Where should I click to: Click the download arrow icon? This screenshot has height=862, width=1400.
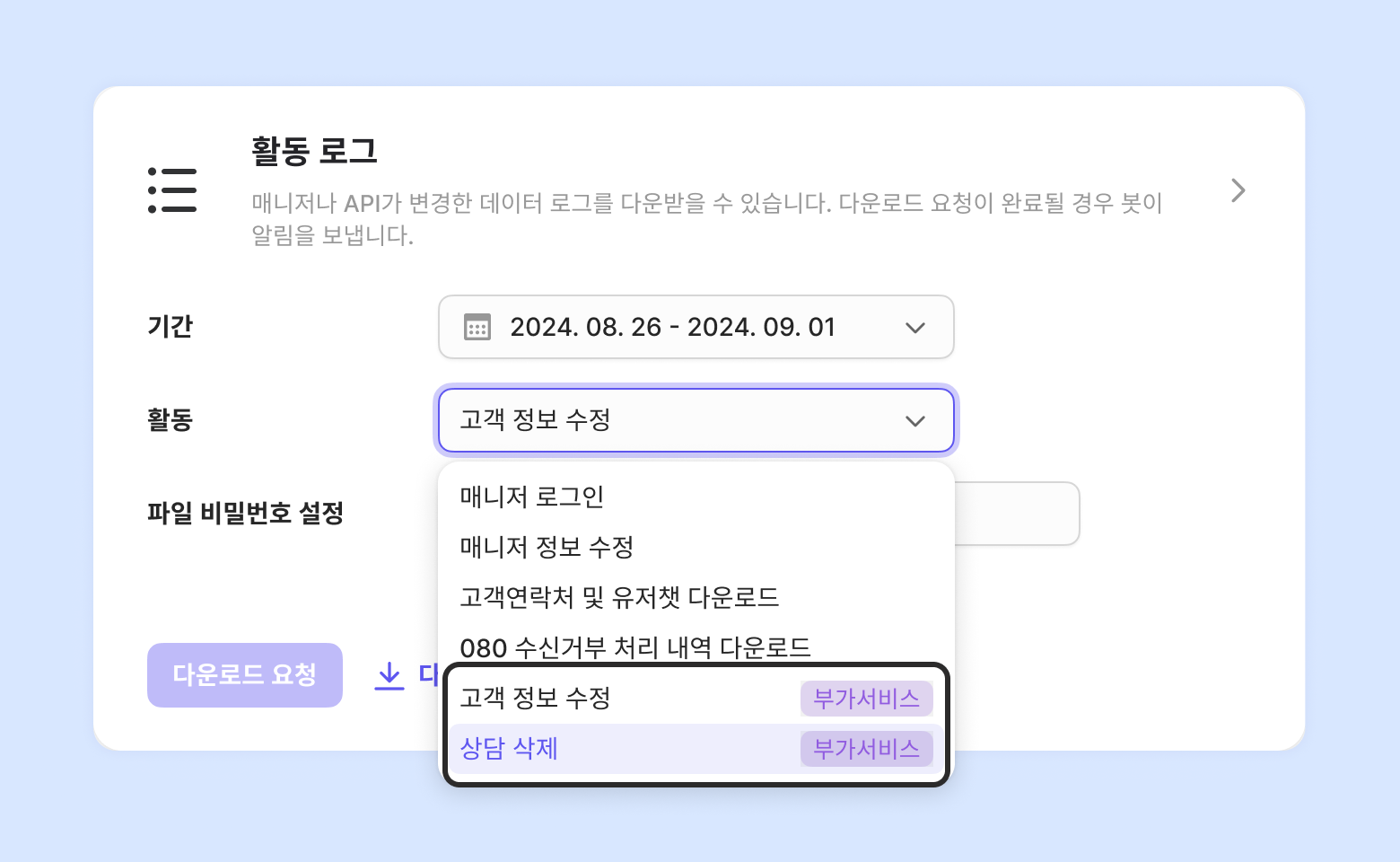tap(389, 675)
